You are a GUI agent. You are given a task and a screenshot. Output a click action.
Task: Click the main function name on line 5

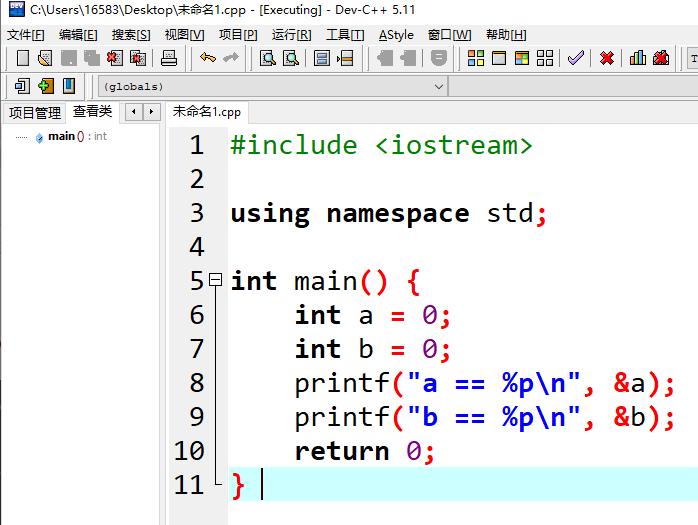pyautogui.click(x=325, y=281)
